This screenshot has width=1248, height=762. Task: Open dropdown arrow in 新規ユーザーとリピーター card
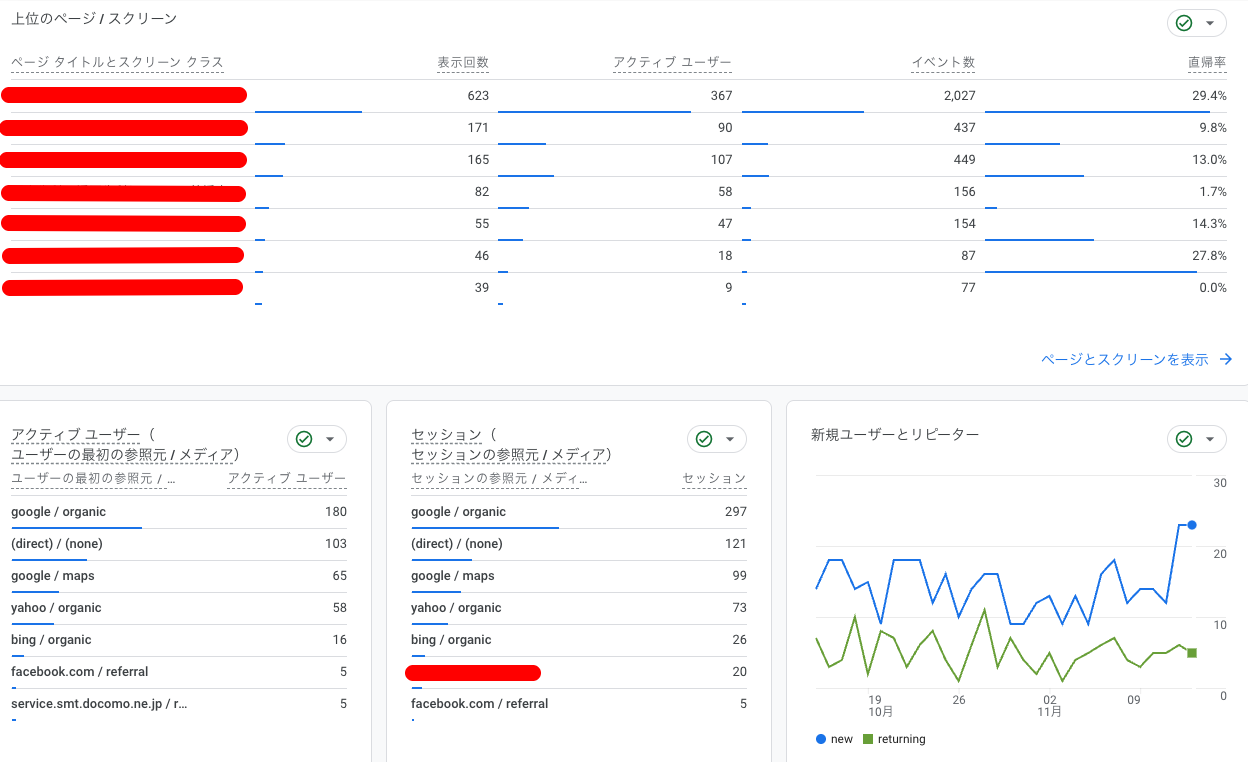(1210, 439)
